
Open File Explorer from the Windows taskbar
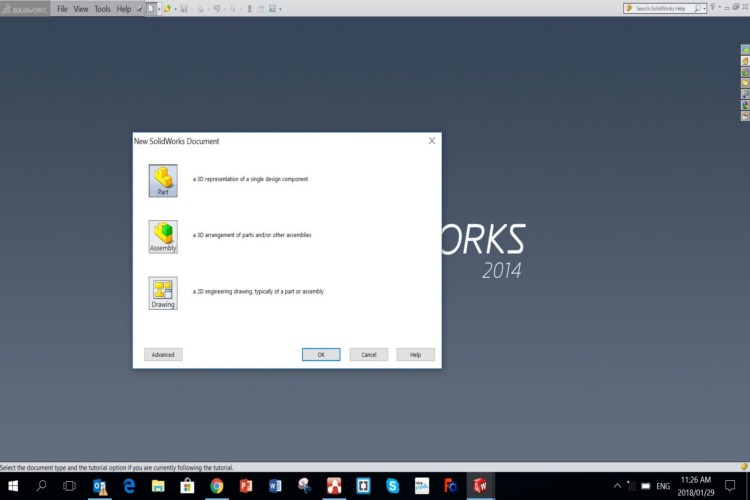coord(158,486)
